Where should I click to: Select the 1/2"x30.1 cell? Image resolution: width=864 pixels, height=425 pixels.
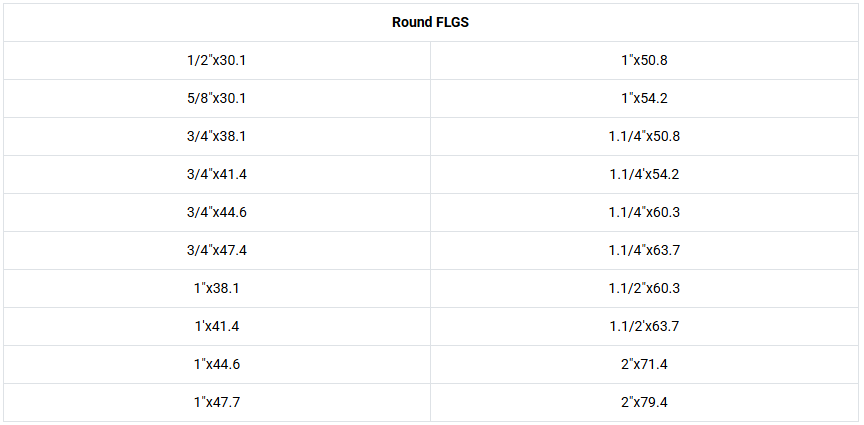[x=217, y=60]
